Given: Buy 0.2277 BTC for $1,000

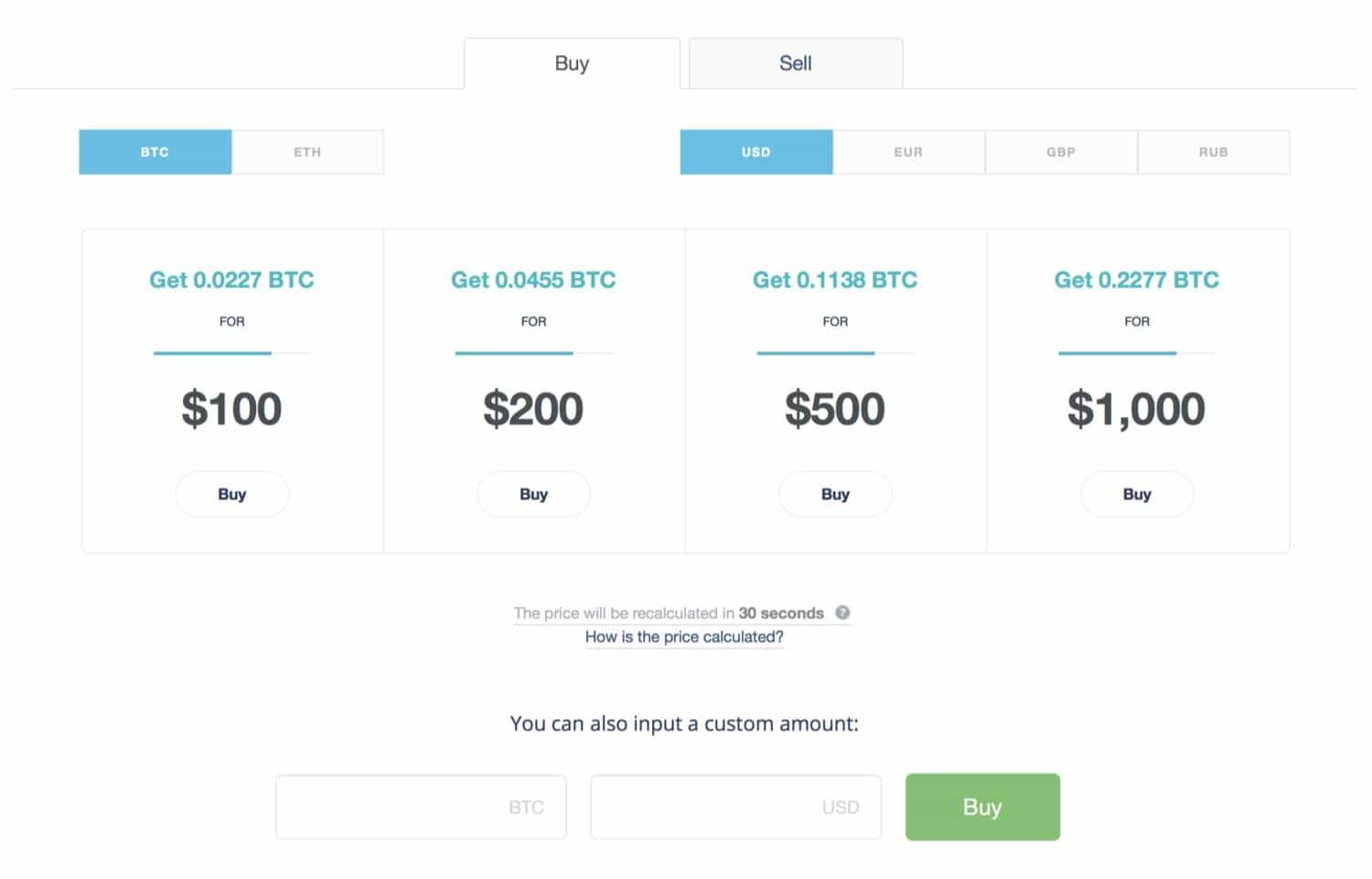Looking at the screenshot, I should 1137,494.
